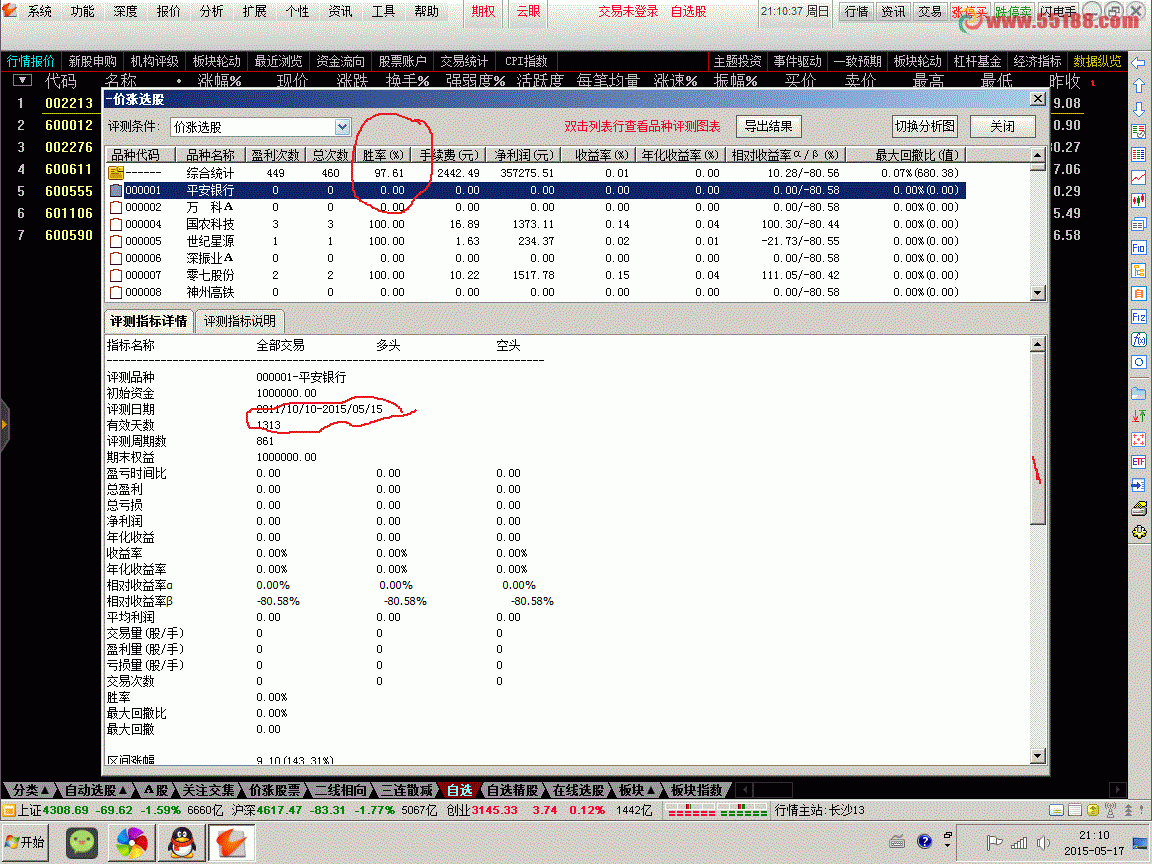Click the volume speaker tray icon

[x=1043, y=843]
